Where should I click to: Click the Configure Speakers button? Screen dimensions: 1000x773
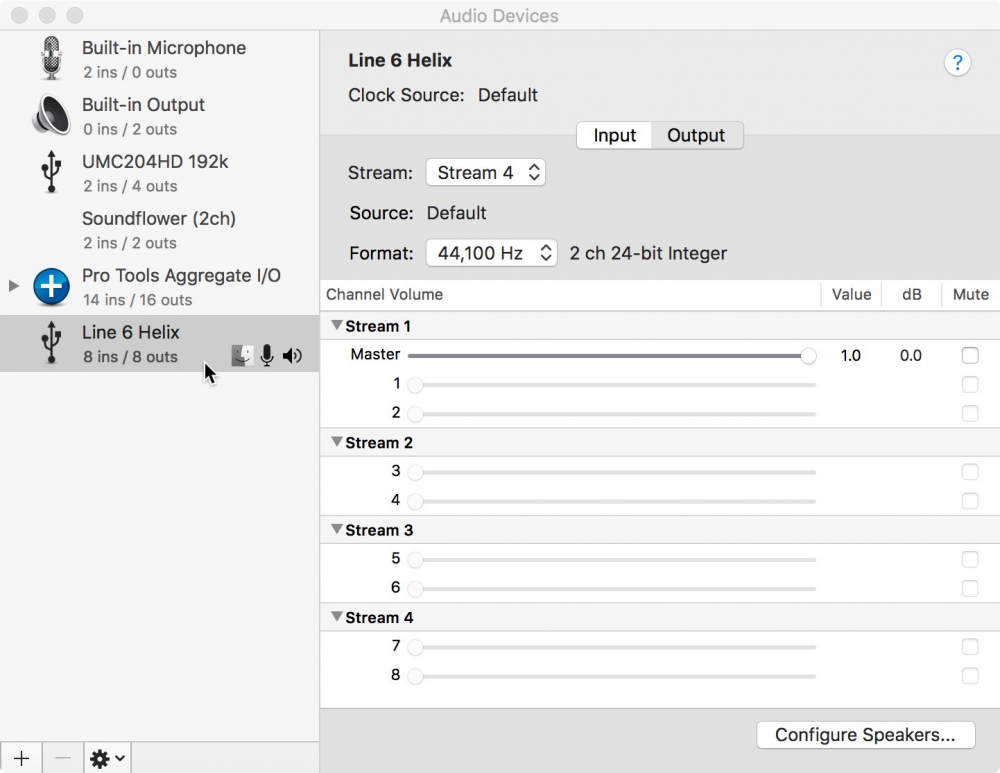[x=865, y=735]
